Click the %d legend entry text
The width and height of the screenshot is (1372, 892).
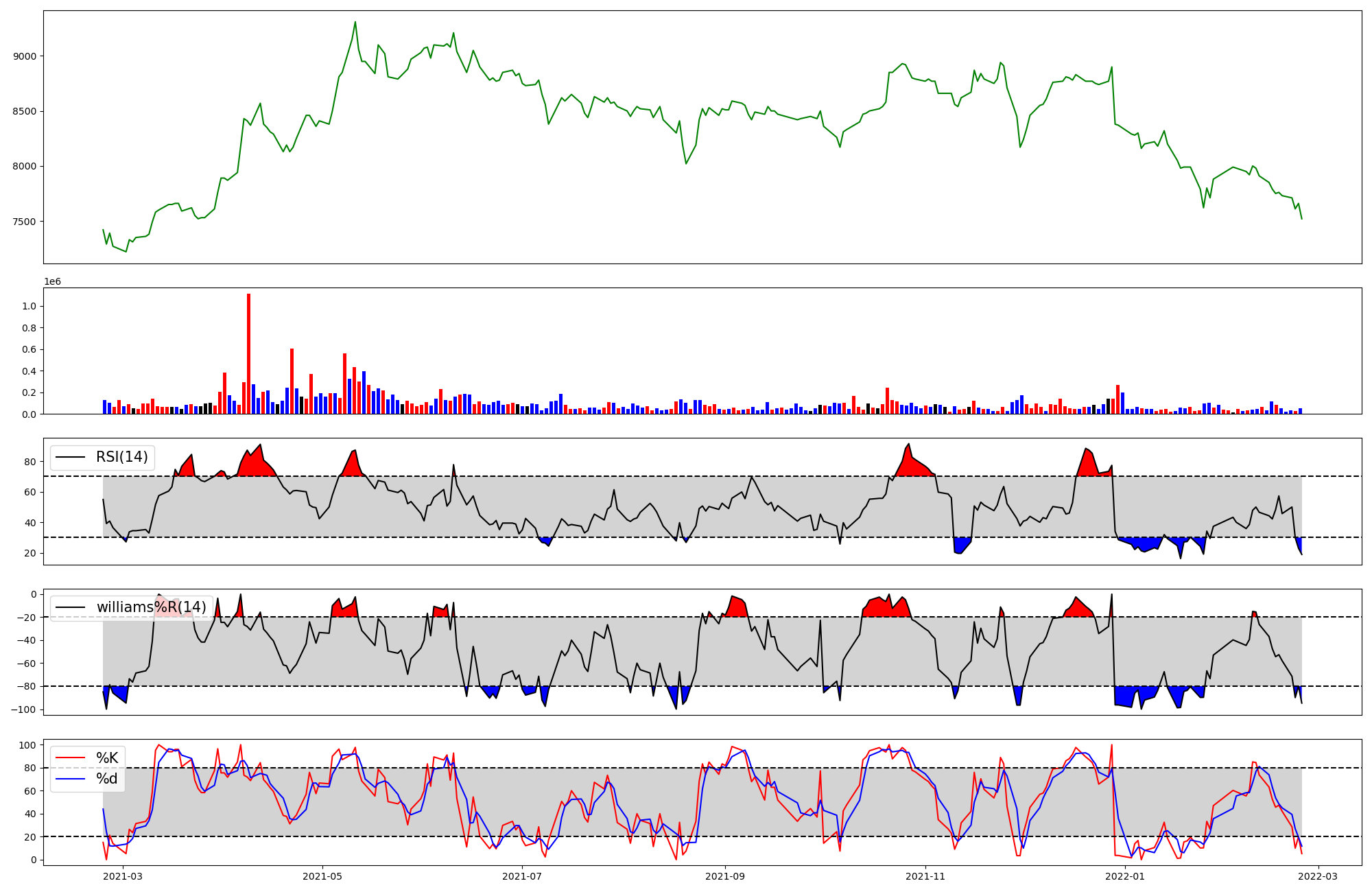coord(106,779)
